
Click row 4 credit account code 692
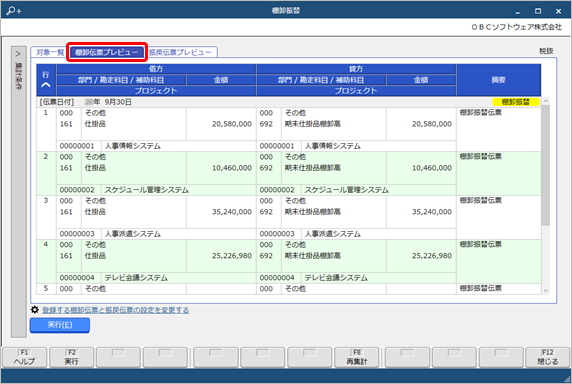click(266, 256)
